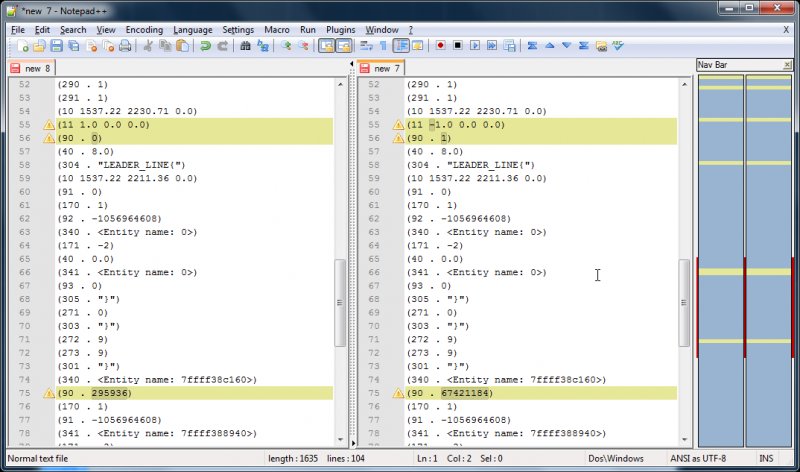
Task: Click the Open file folder icon
Action: point(39,46)
